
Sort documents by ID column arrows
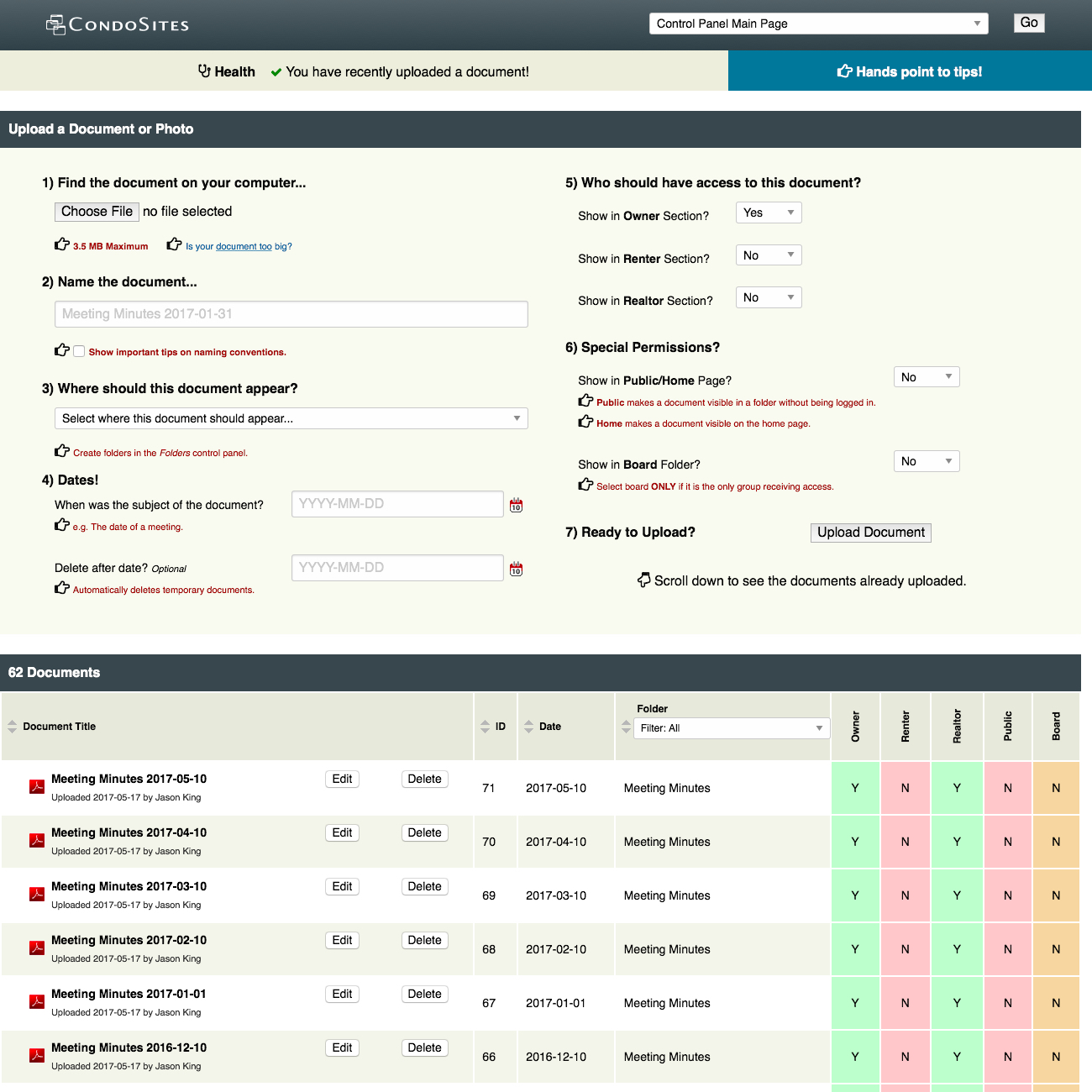pos(485,727)
